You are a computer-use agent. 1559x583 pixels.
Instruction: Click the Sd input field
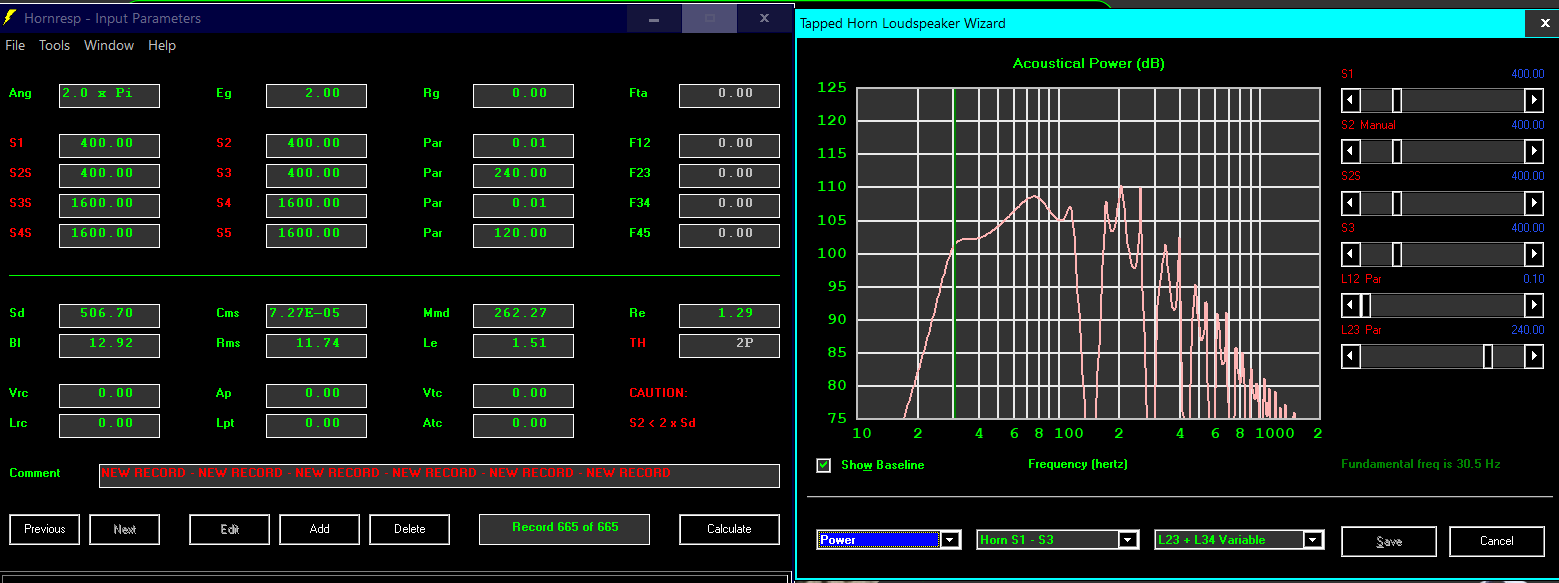[x=109, y=315]
